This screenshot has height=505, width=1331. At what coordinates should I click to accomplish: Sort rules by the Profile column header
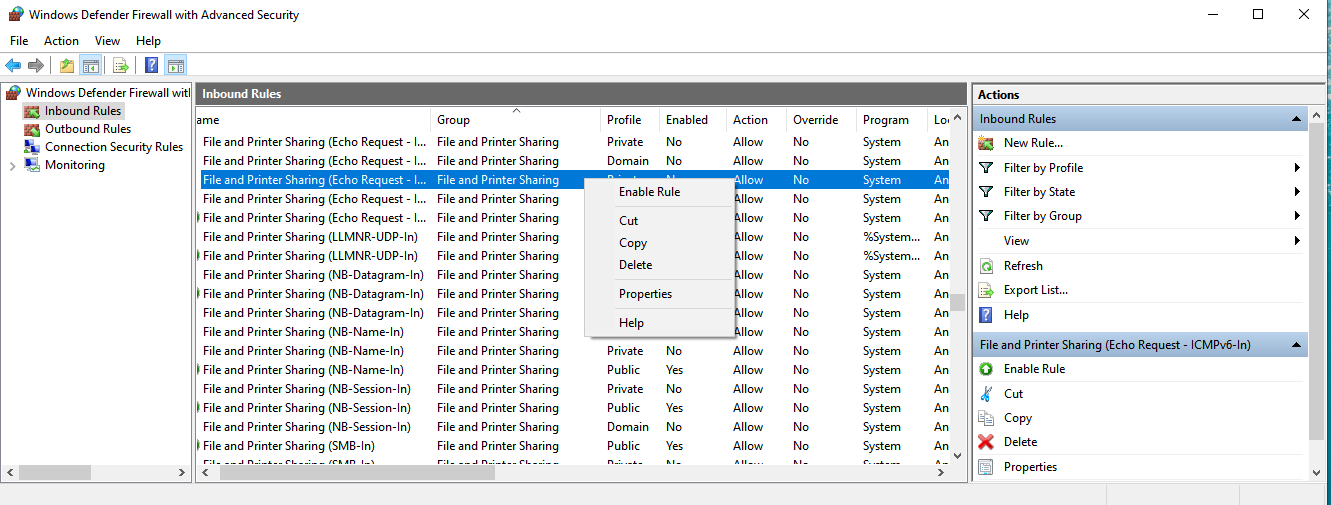629,120
